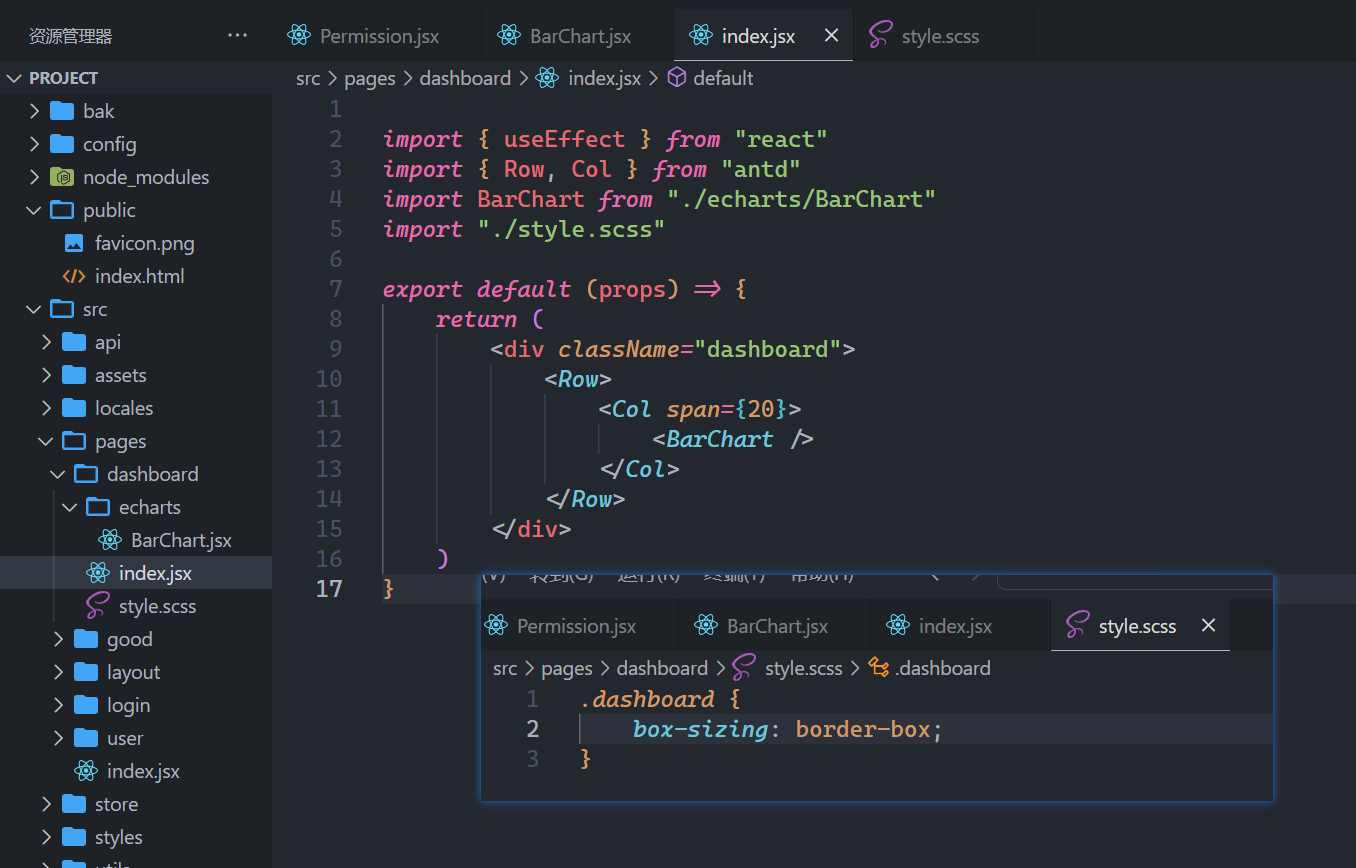The width and height of the screenshot is (1356, 868).
Task: Click the default symbol cube icon in breadcrumb
Action: (677, 78)
